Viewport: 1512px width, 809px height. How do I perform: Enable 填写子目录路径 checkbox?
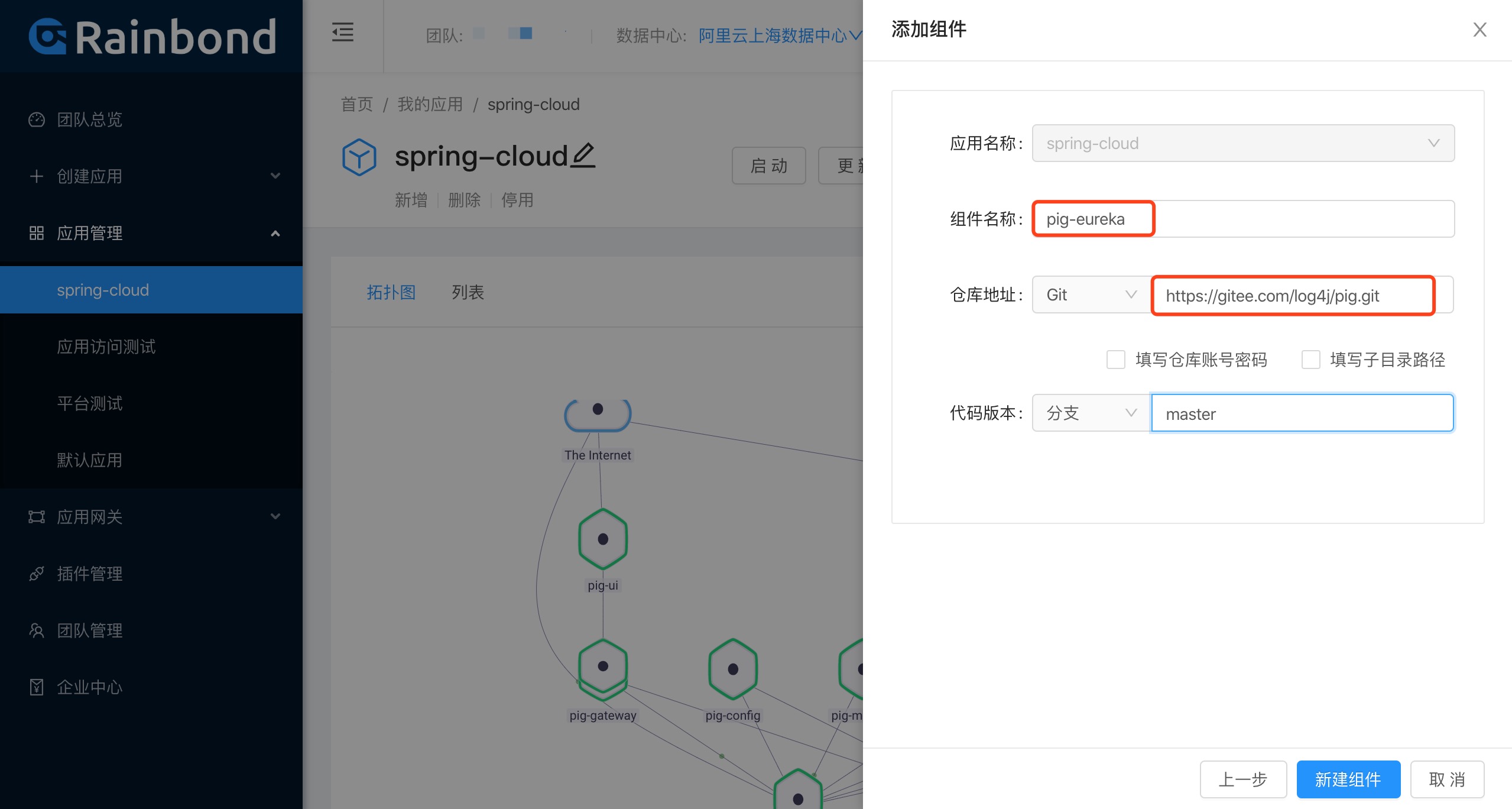pyautogui.click(x=1312, y=360)
